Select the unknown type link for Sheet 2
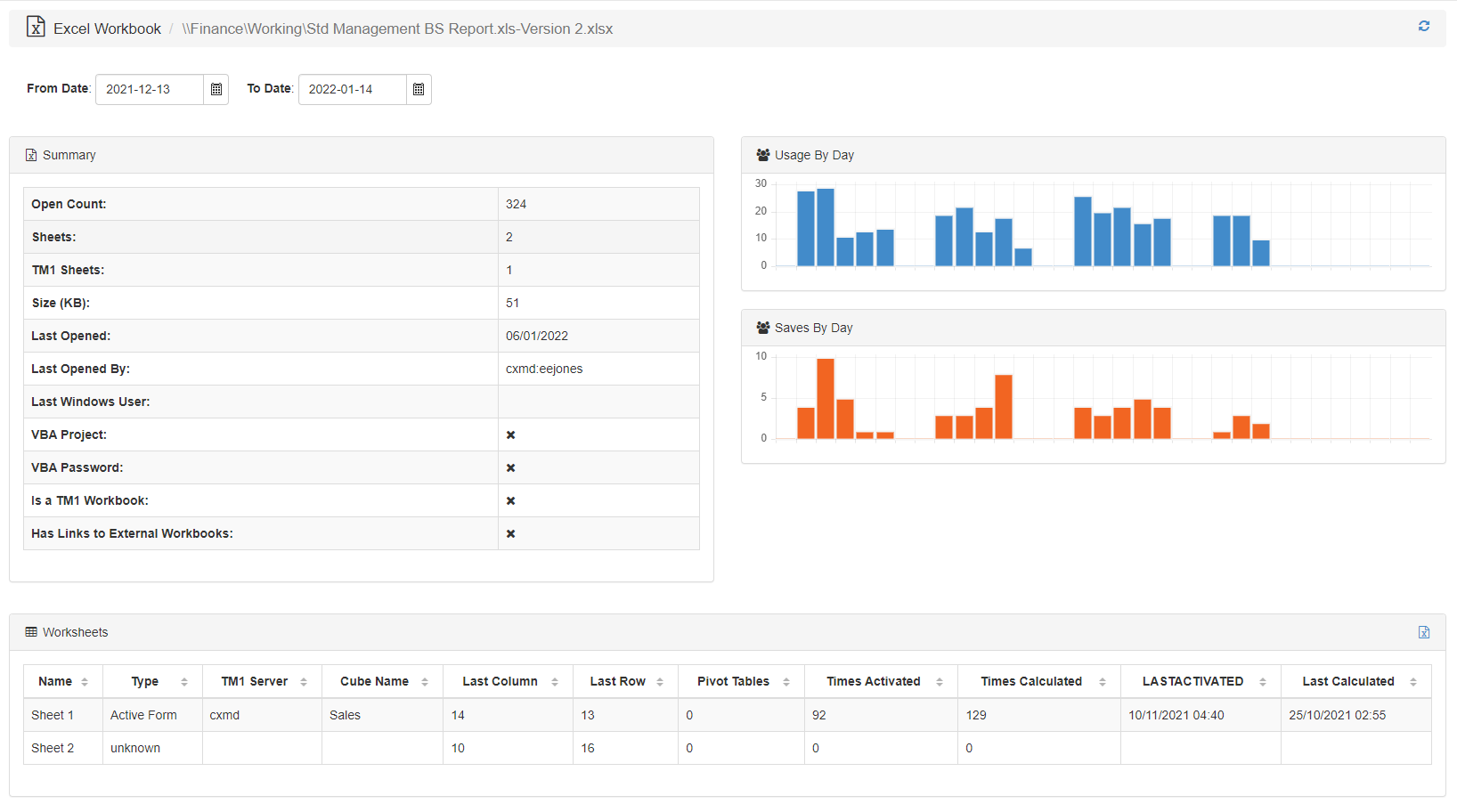This screenshot has height=812, width=1457. pos(134,748)
